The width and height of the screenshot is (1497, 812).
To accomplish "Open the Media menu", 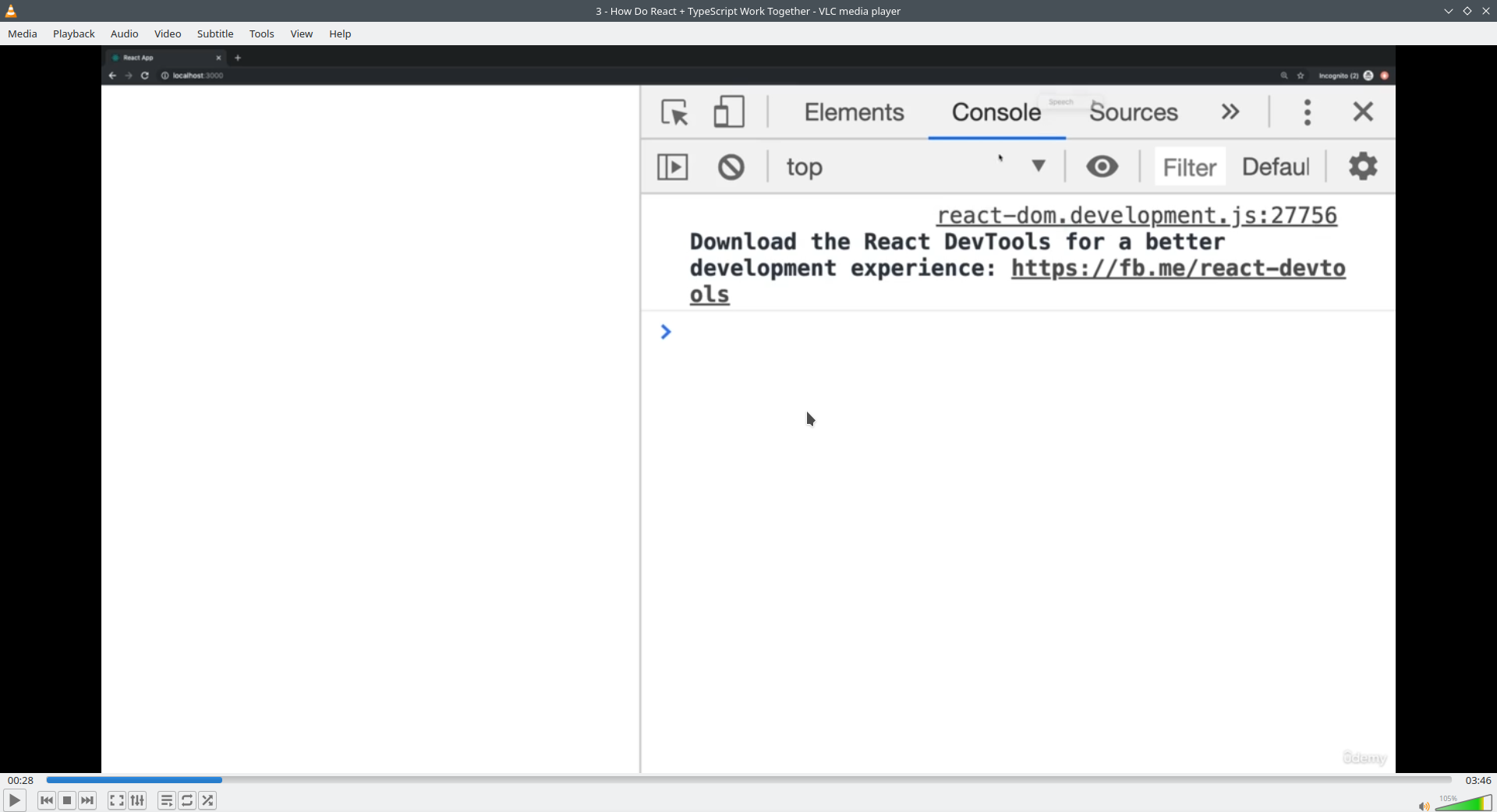I will (x=23, y=34).
